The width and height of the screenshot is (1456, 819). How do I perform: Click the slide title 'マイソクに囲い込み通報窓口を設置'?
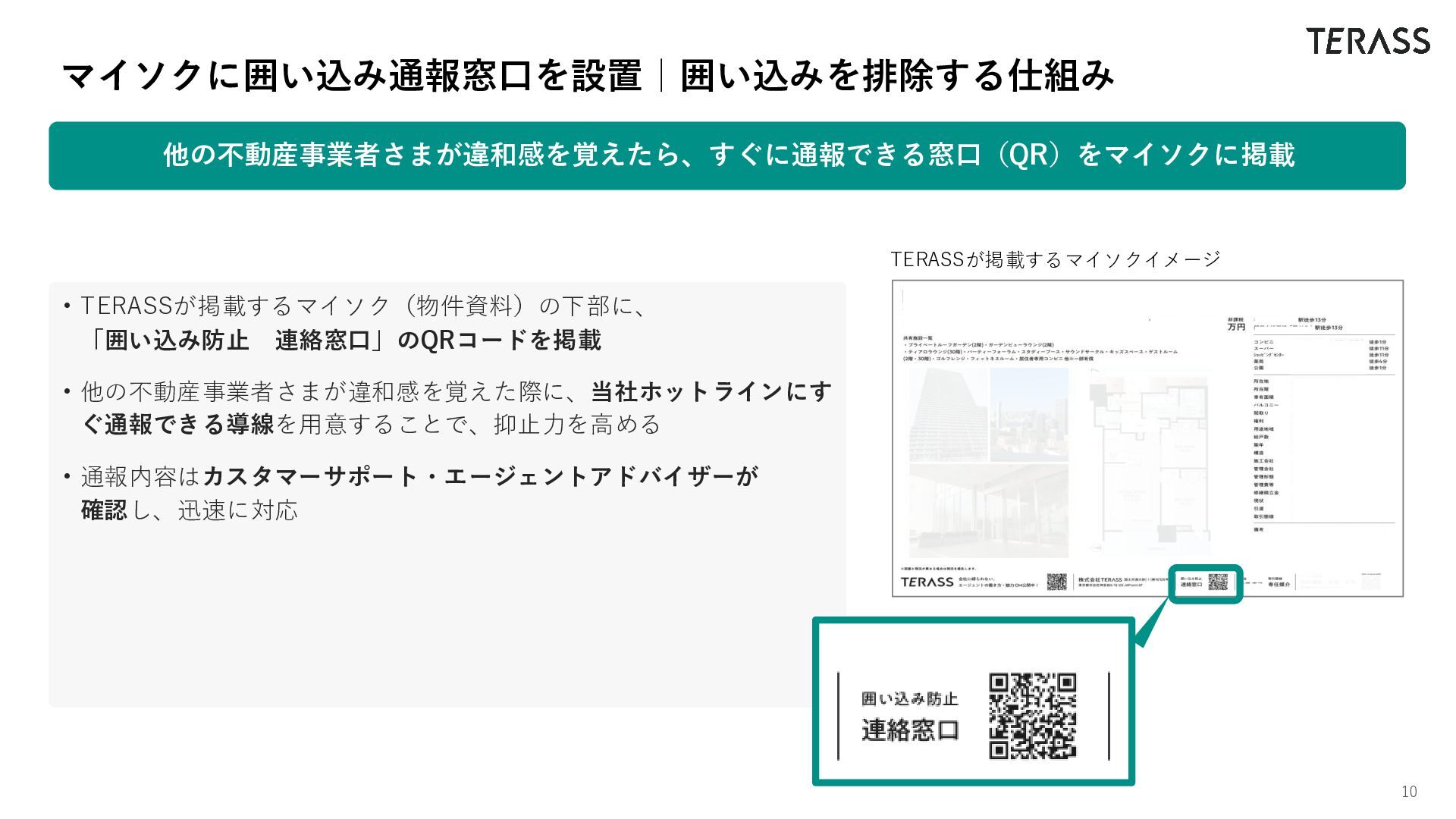click(x=351, y=76)
